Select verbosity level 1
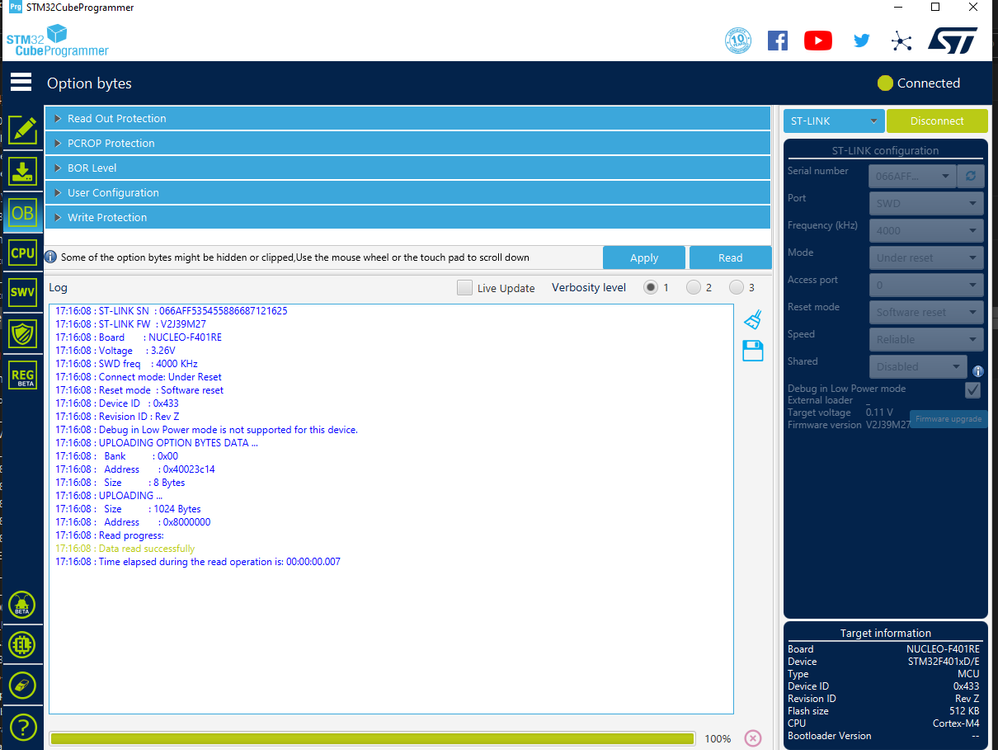This screenshot has width=998, height=750. click(650, 288)
